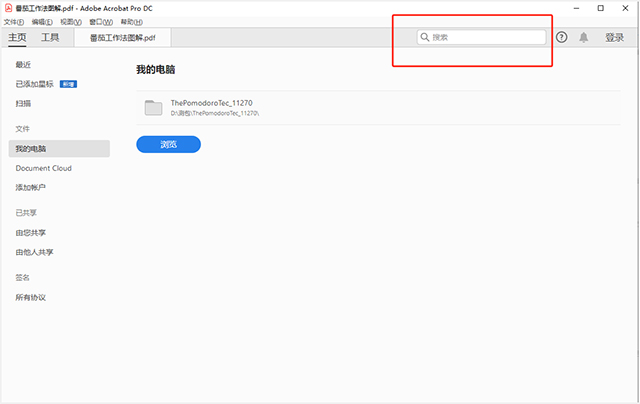Close the Acrobat window
The image size is (640, 404).
tap(625, 8)
